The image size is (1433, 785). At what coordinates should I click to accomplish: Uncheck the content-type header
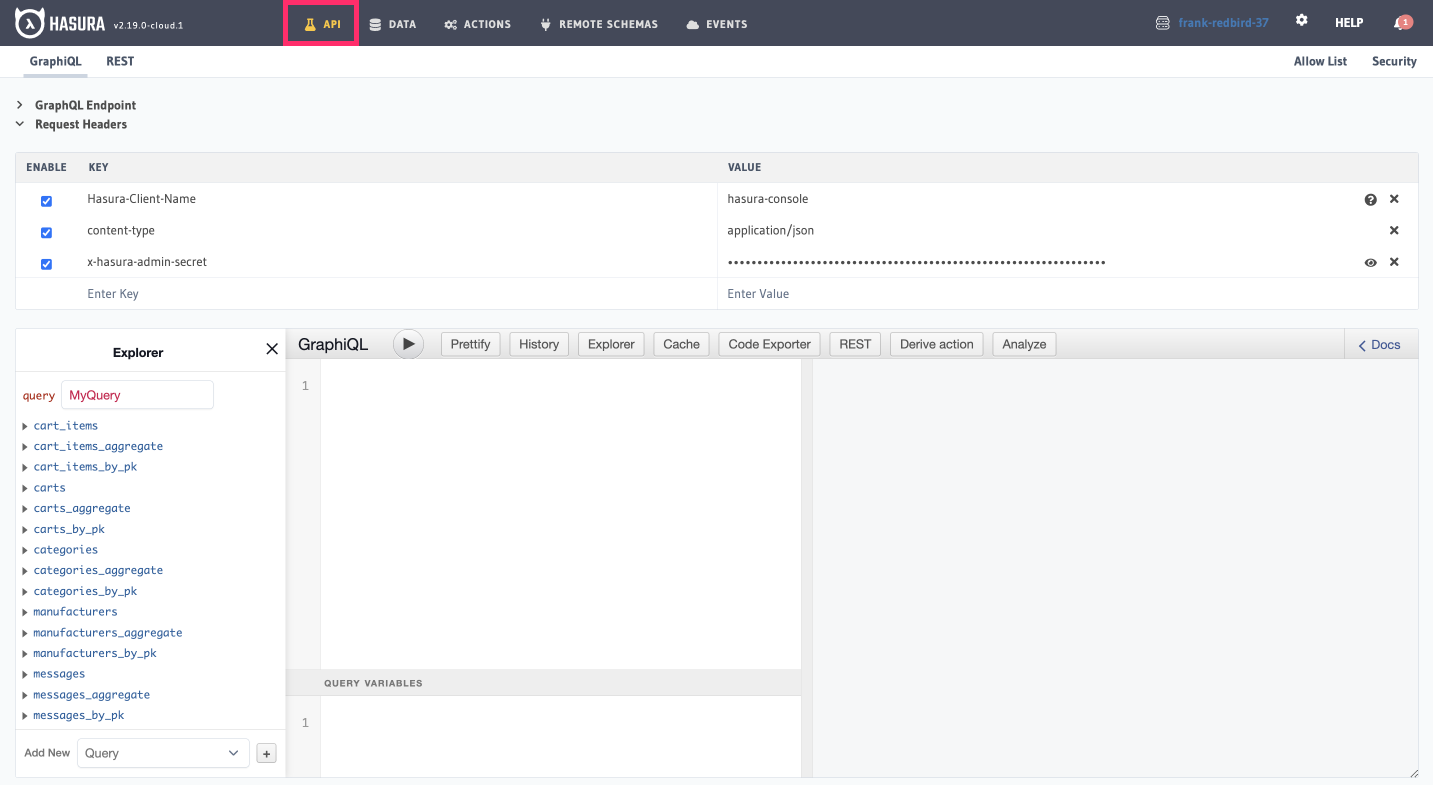[46, 233]
